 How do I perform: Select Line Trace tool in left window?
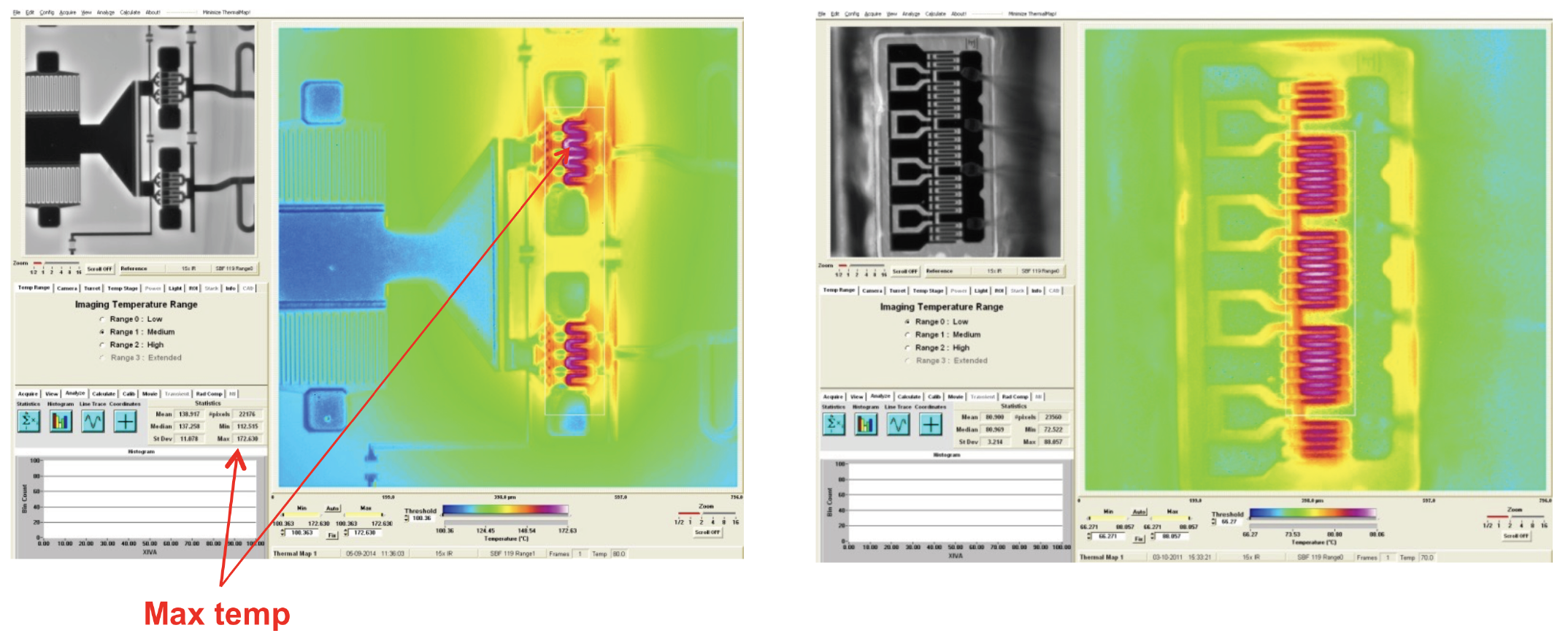[93, 421]
